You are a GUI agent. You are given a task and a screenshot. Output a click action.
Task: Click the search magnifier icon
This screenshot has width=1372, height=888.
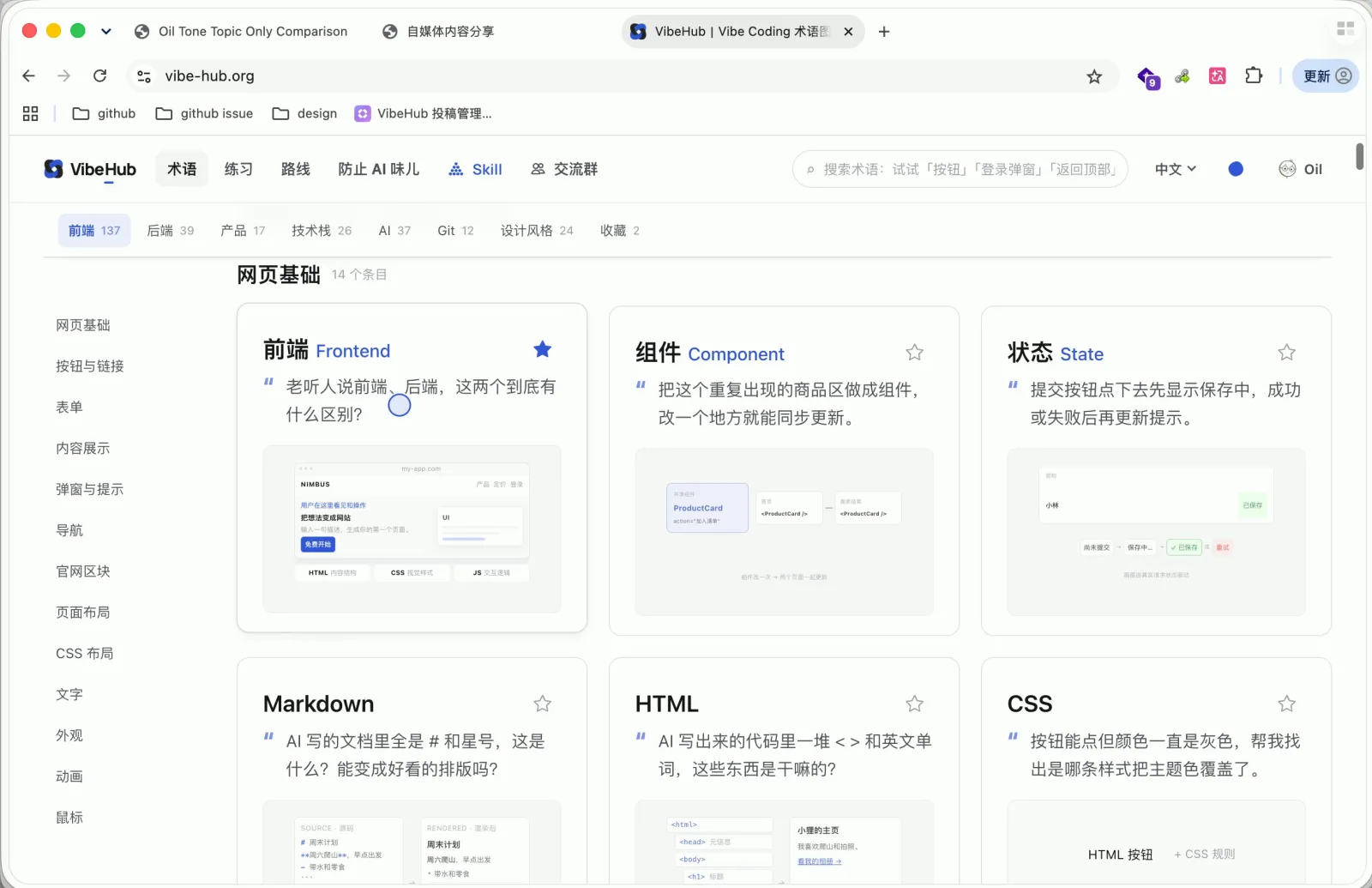point(810,170)
